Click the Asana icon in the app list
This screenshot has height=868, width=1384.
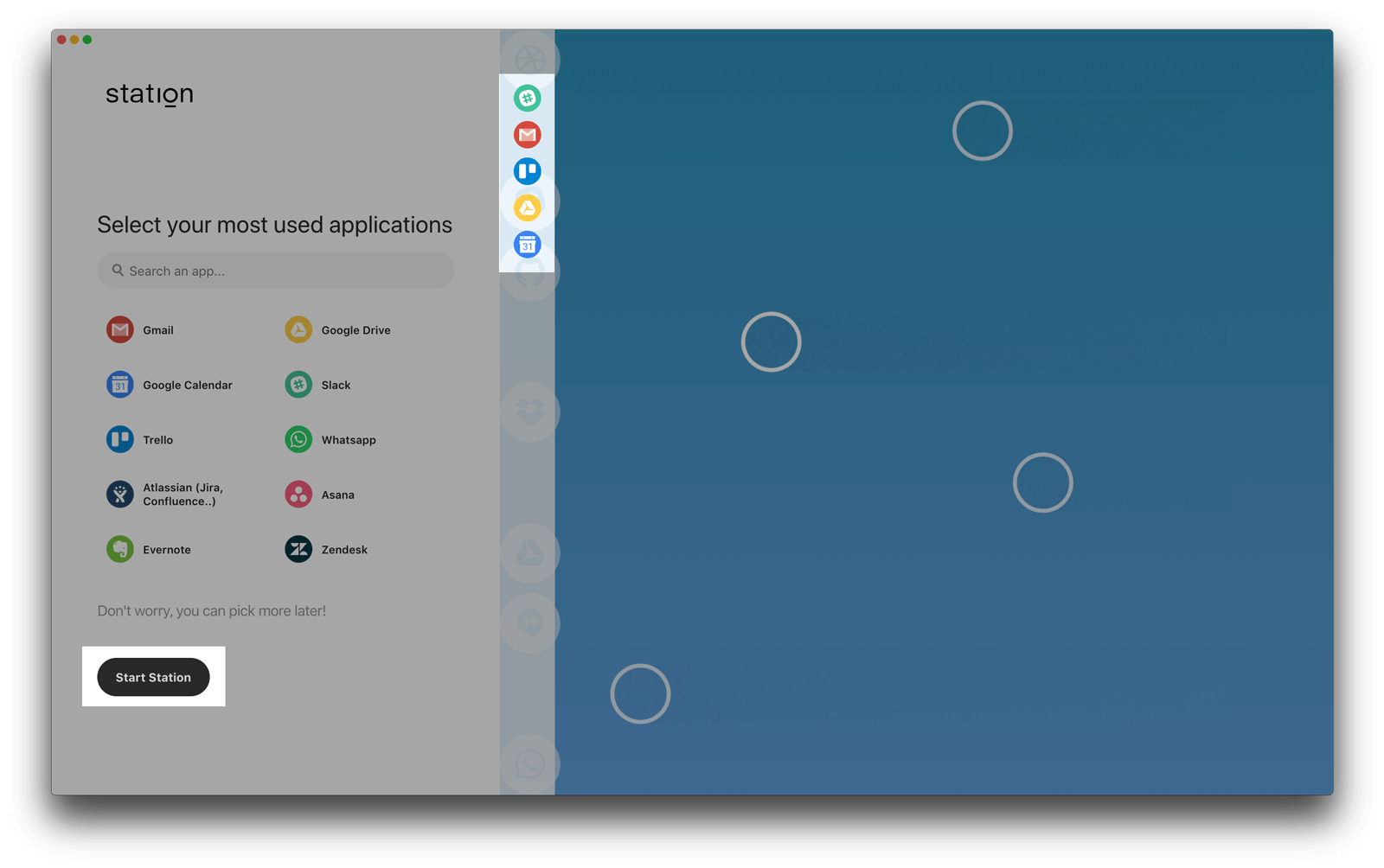pos(298,494)
